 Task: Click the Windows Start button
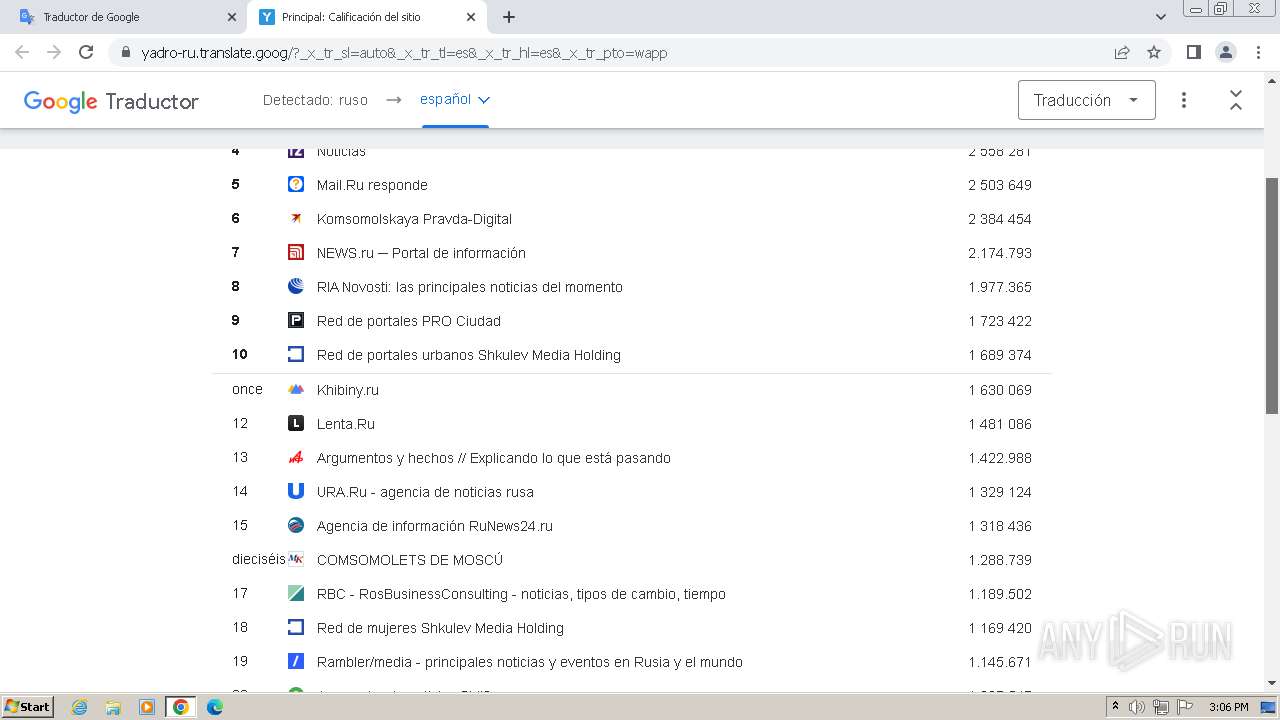tap(27, 707)
